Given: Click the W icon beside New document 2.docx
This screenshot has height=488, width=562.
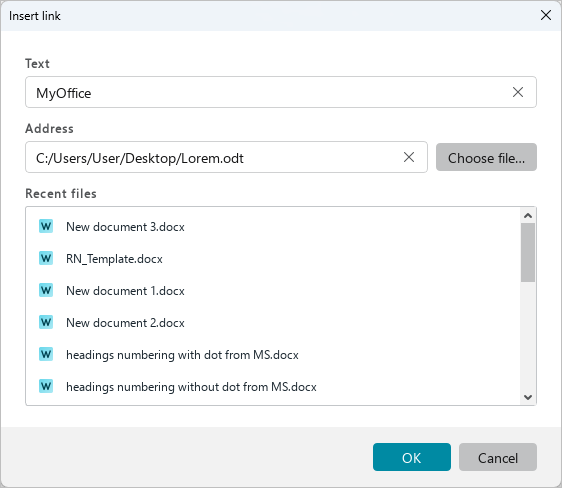Looking at the screenshot, I should [46, 322].
